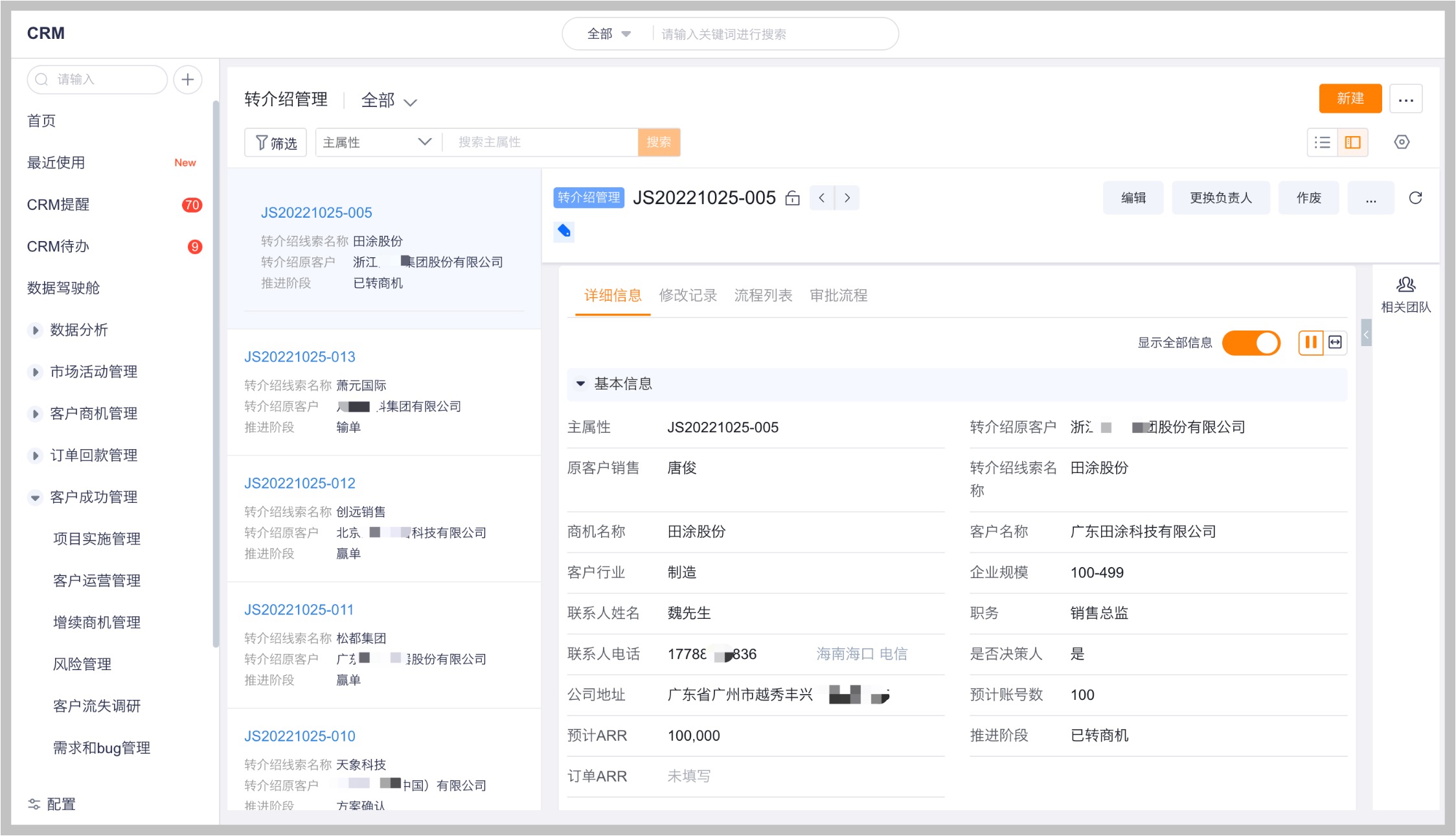Collapse 客户成功管理 in sidebar

[36, 498]
